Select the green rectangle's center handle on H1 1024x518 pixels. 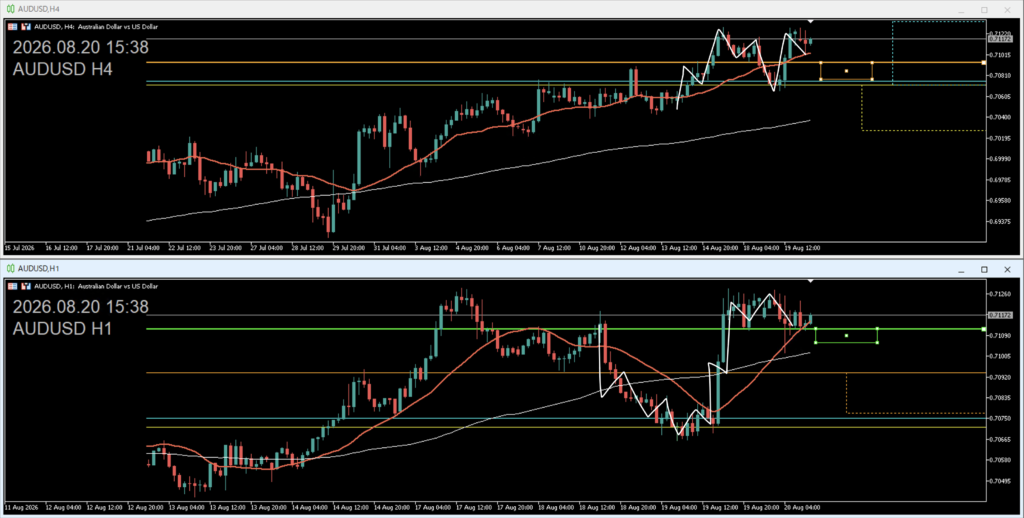846,336
